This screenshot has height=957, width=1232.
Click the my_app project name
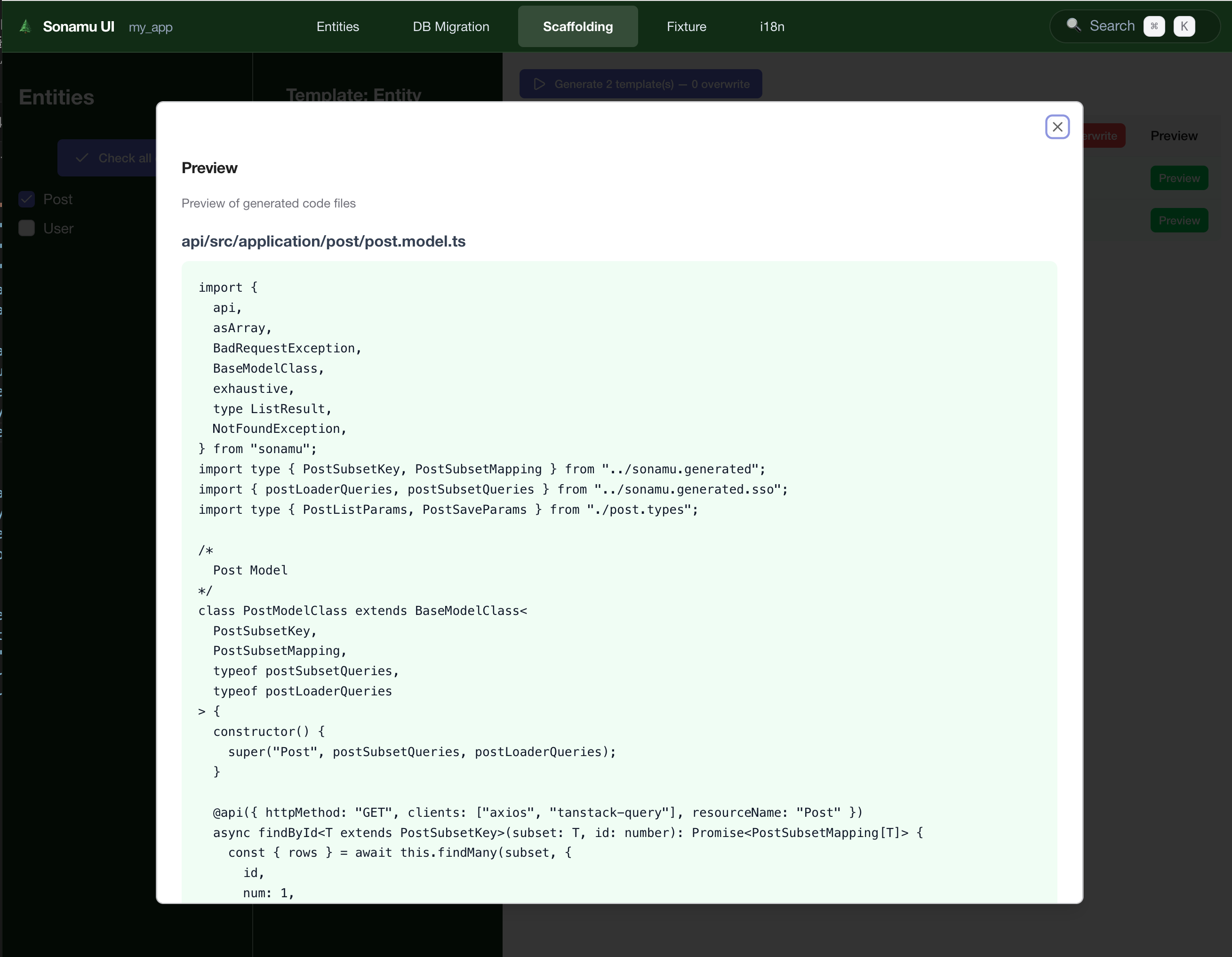(151, 27)
